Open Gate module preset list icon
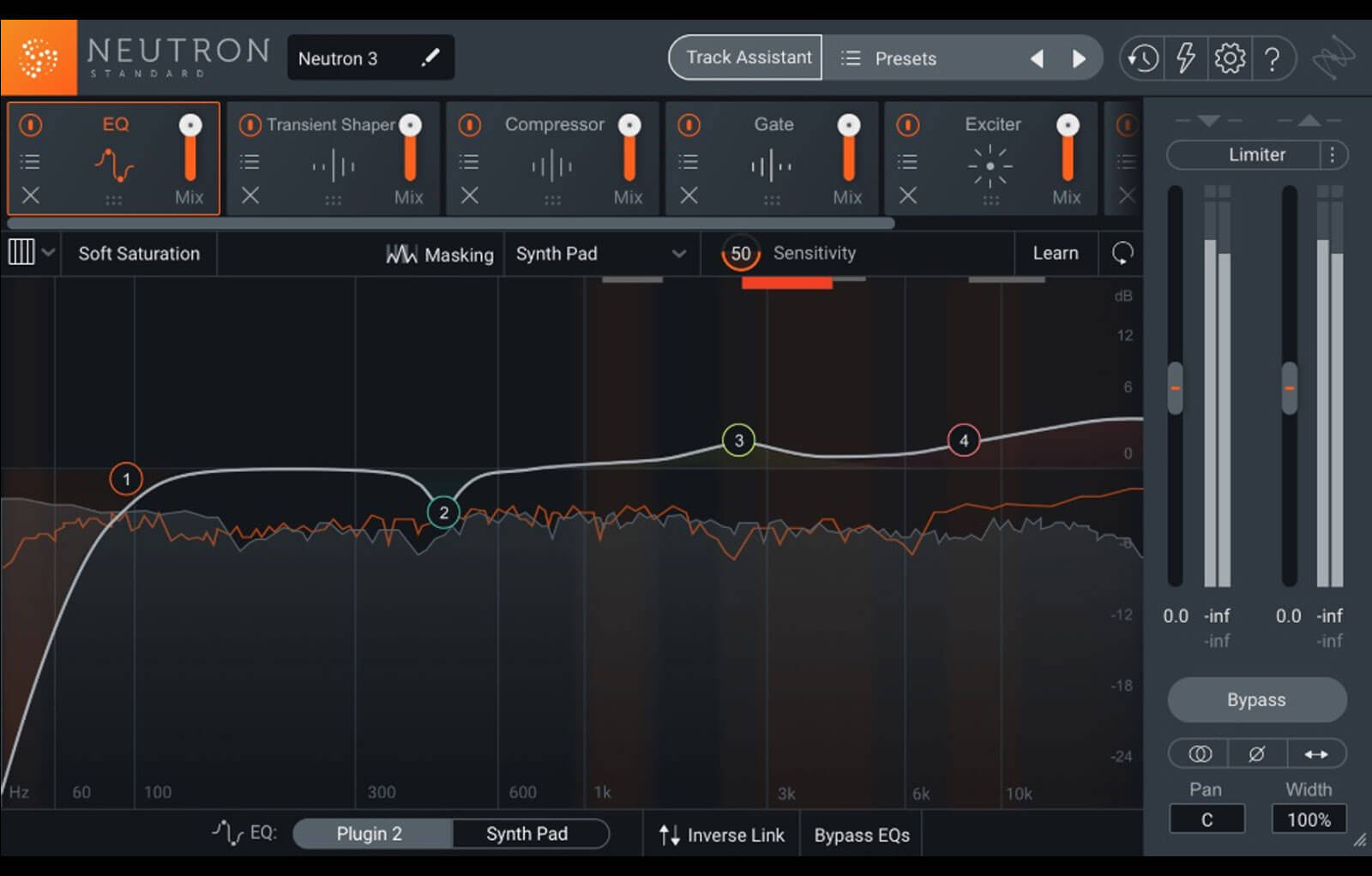 tap(689, 161)
